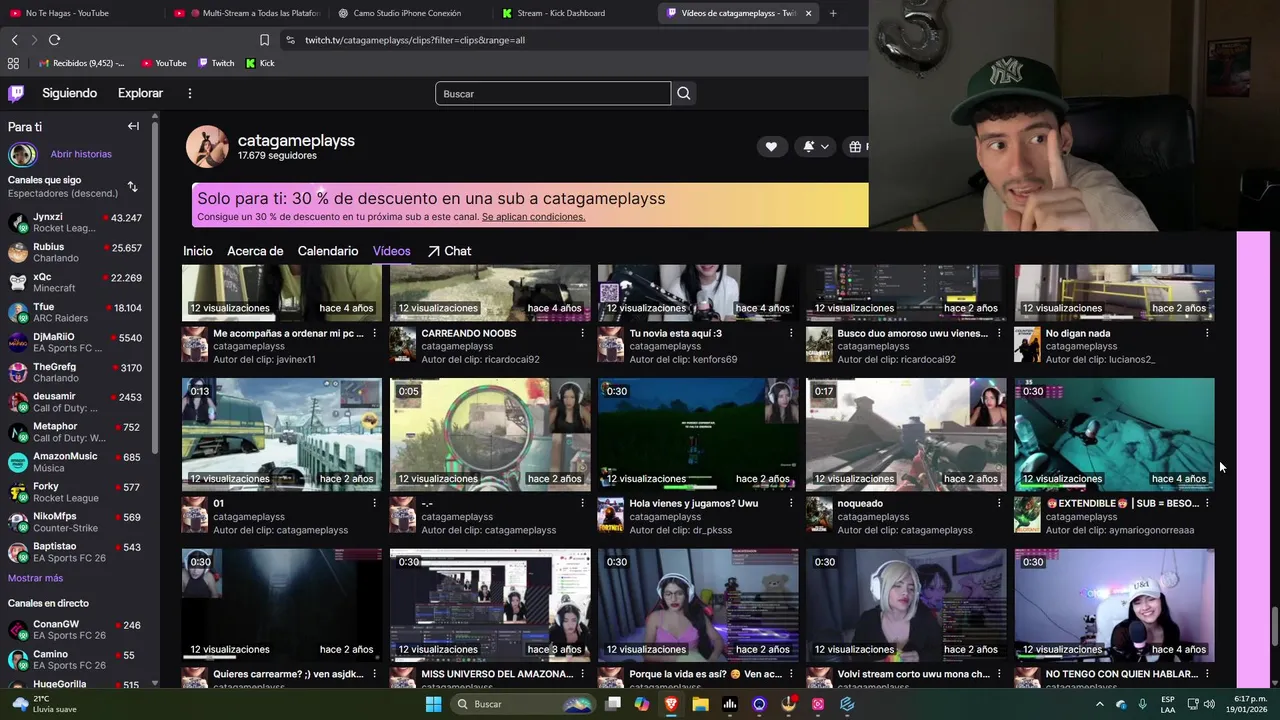1280x720 pixels.
Task: Click the gift sub icon
Action: click(x=856, y=147)
